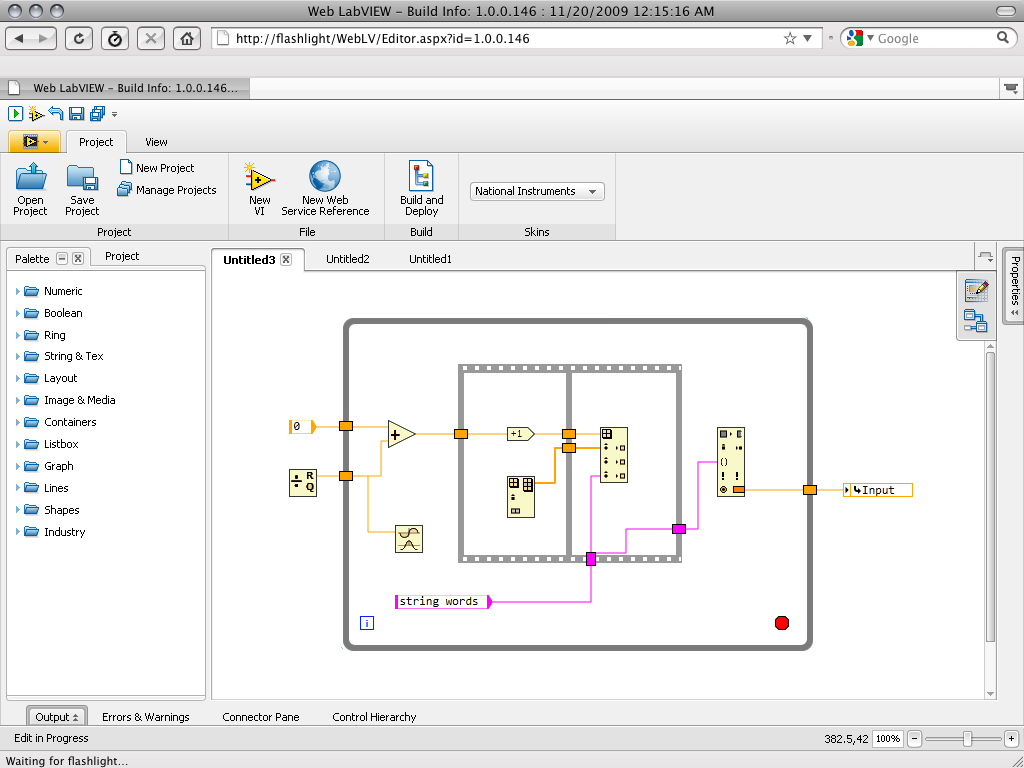Switch to front panel editor icon
This screenshot has height=768, width=1024.
tap(976, 291)
